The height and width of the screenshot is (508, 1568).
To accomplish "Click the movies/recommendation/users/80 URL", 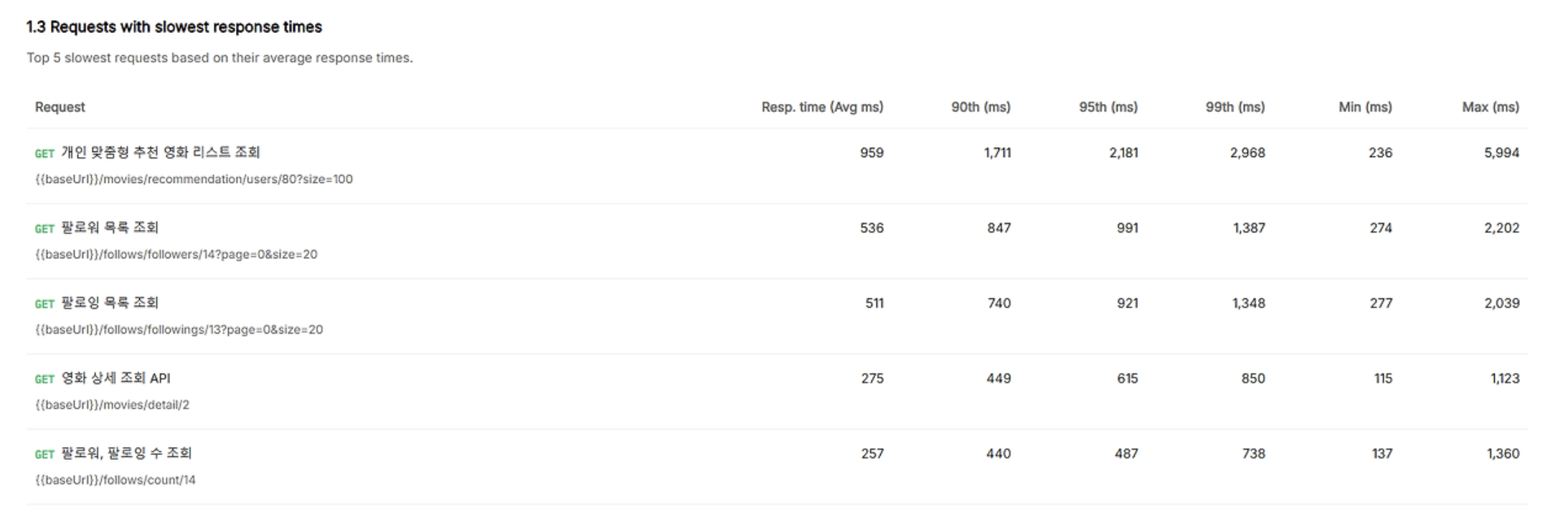I will tap(194, 179).
